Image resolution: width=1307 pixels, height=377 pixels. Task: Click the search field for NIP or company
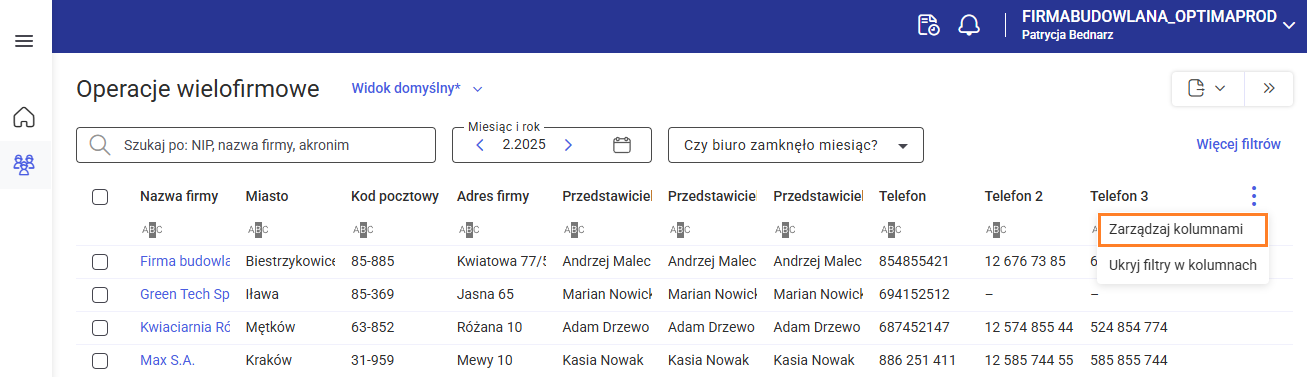coord(256,145)
